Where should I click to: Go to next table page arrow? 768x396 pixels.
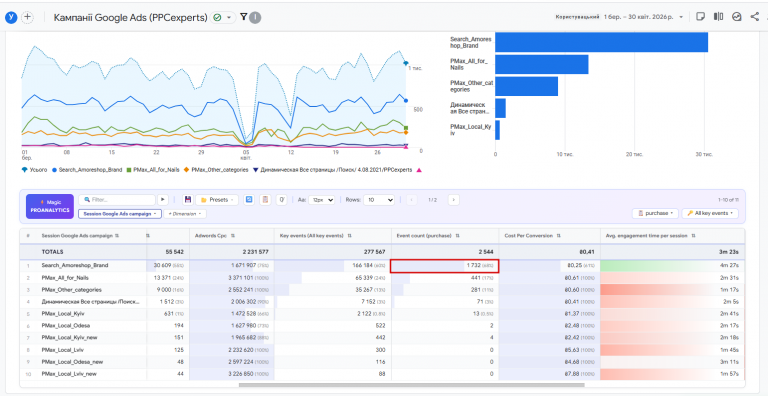coord(454,199)
